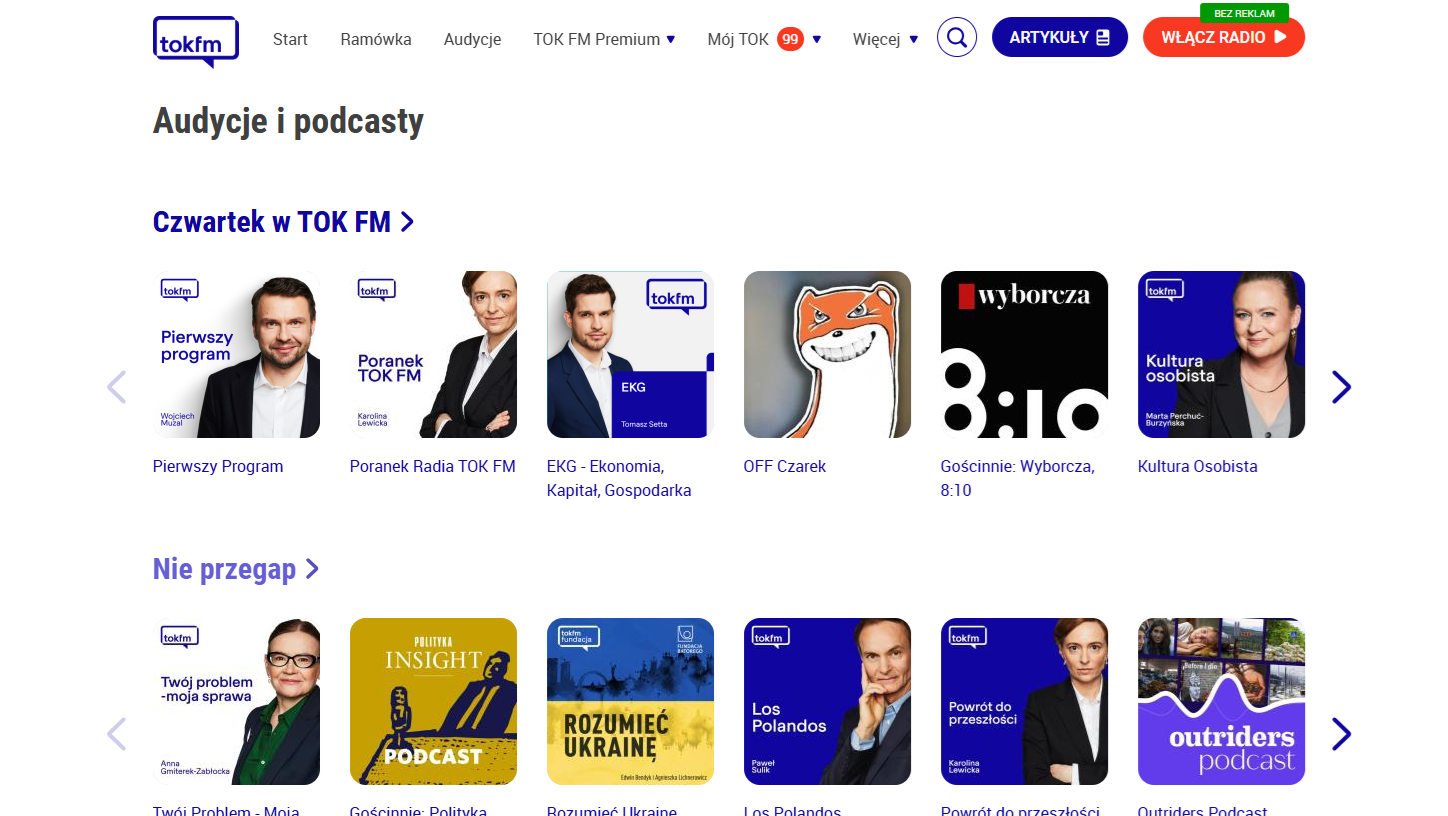Go to the Audycje menu item
Screen dimensions: 1448x816
click(x=472, y=39)
